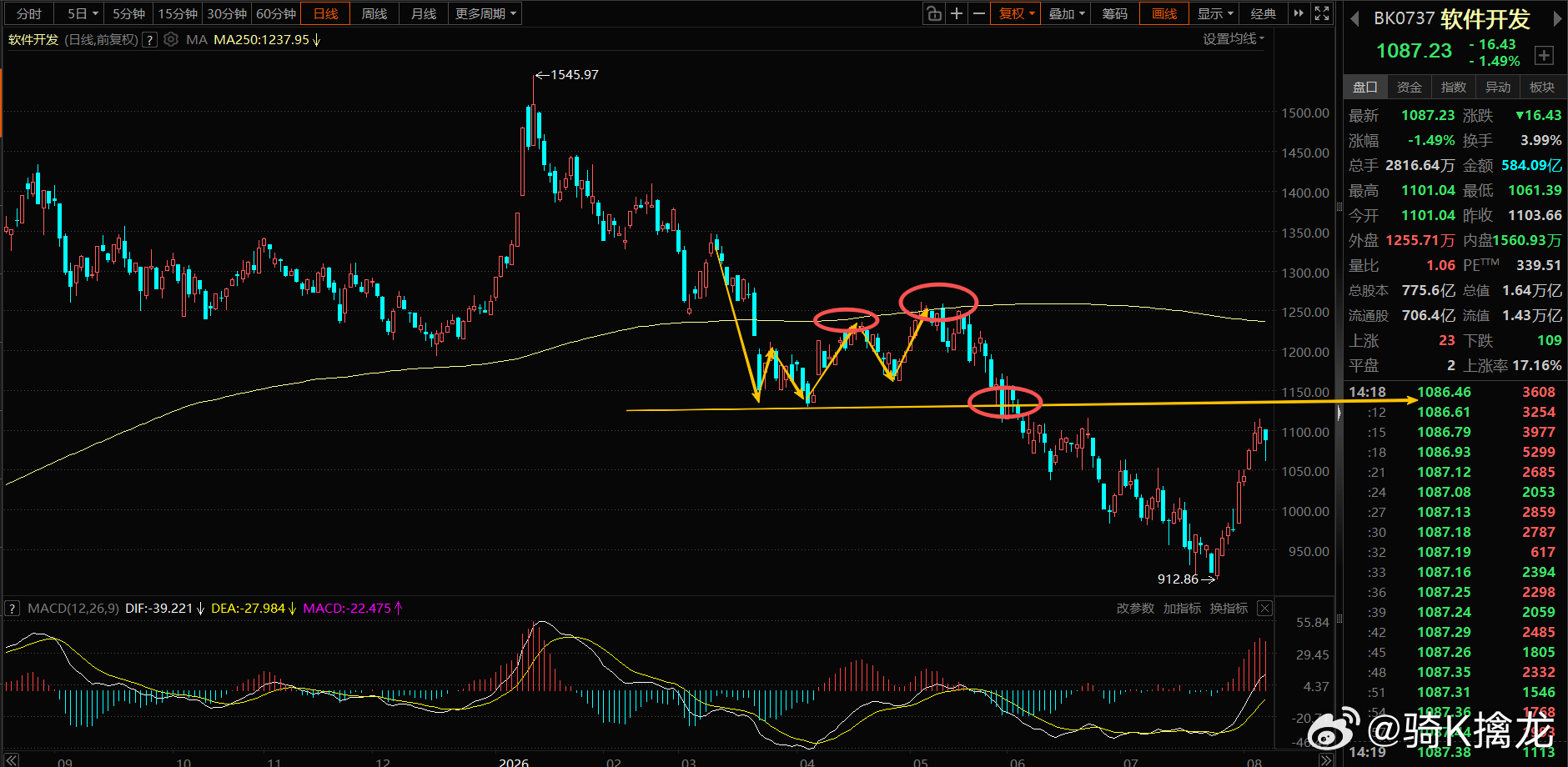Select the 资金 tab in side panel
Viewport: 1568px width, 767px height.
(x=1410, y=87)
